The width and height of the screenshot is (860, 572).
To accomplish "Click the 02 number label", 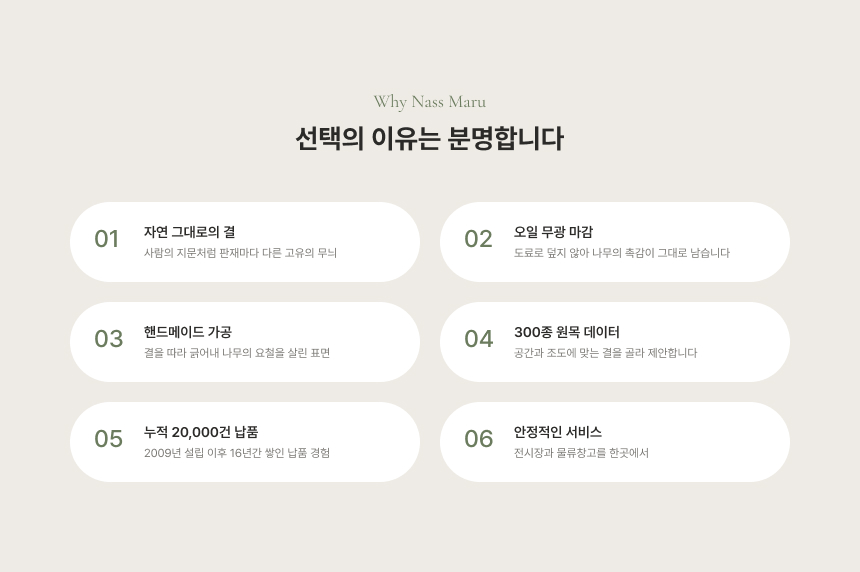I will click(478, 239).
